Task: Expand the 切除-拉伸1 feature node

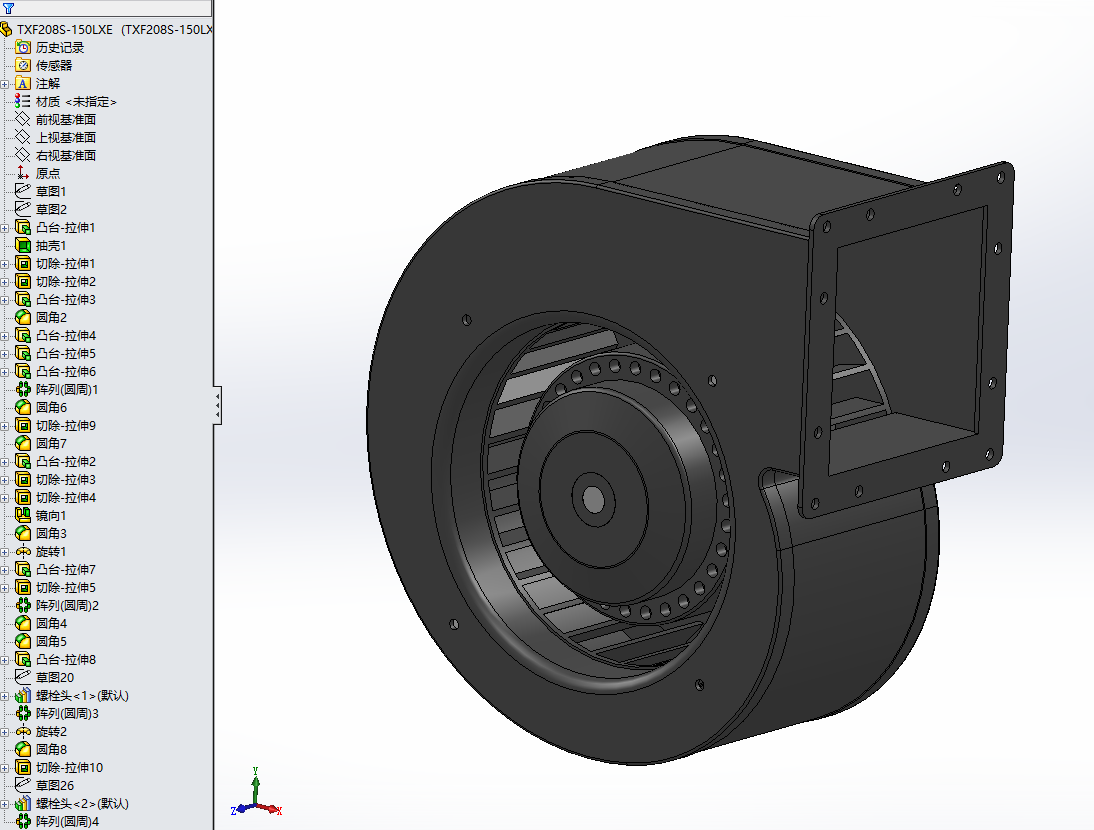Action: click(5, 264)
